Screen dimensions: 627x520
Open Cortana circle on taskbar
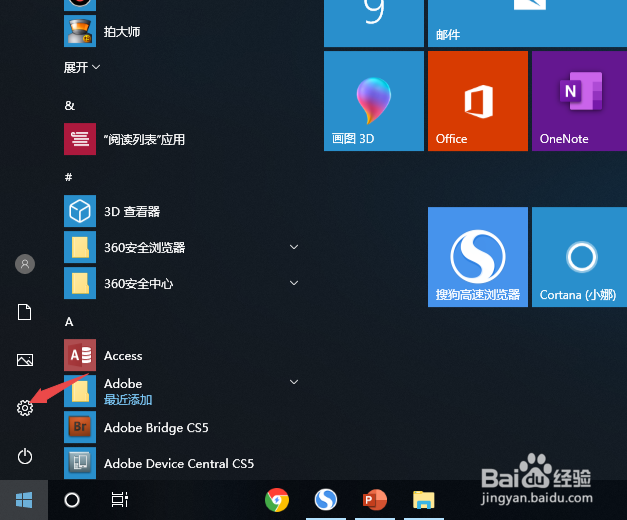[72, 500]
